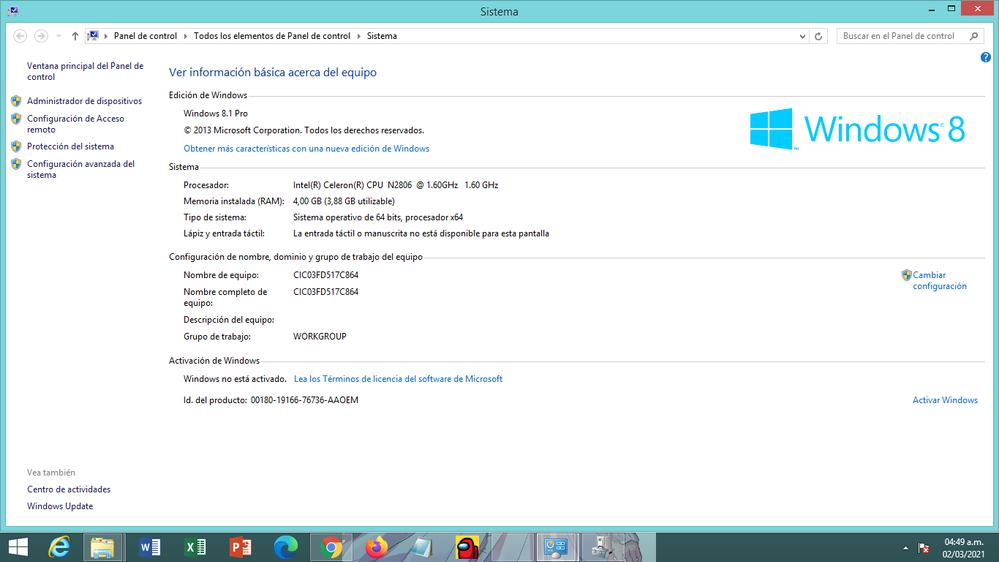Click the shield icon beside Protección del sistema

pos(16,147)
